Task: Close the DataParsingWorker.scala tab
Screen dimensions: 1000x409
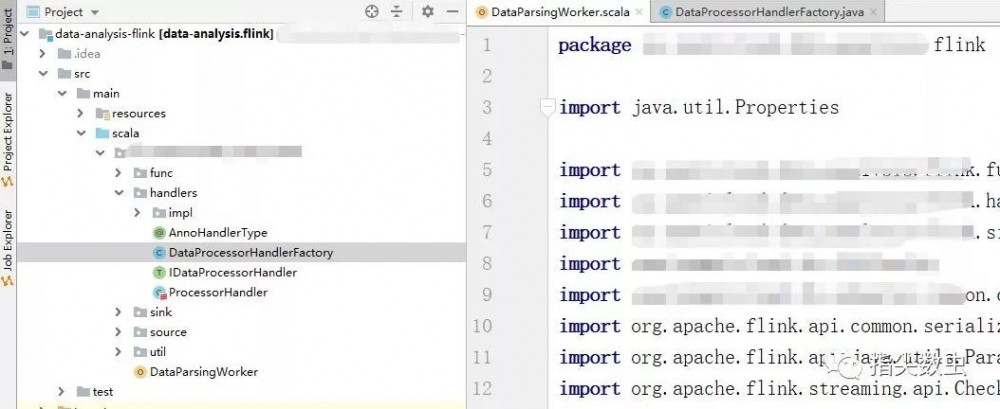Action: click(x=639, y=12)
